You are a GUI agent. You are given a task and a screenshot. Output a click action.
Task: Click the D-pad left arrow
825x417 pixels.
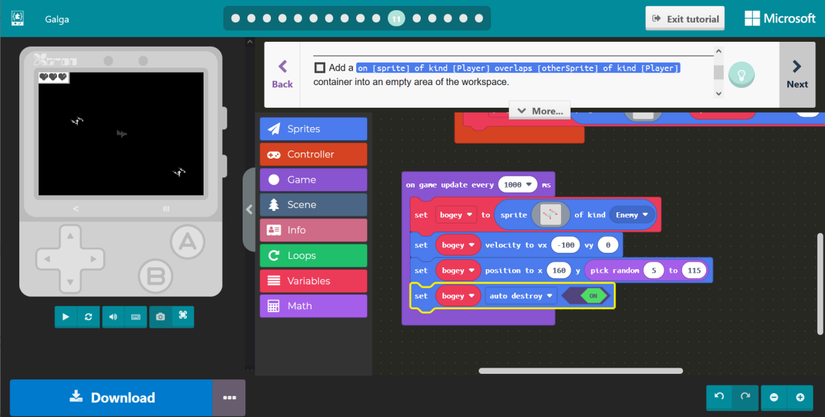click(x=47, y=259)
